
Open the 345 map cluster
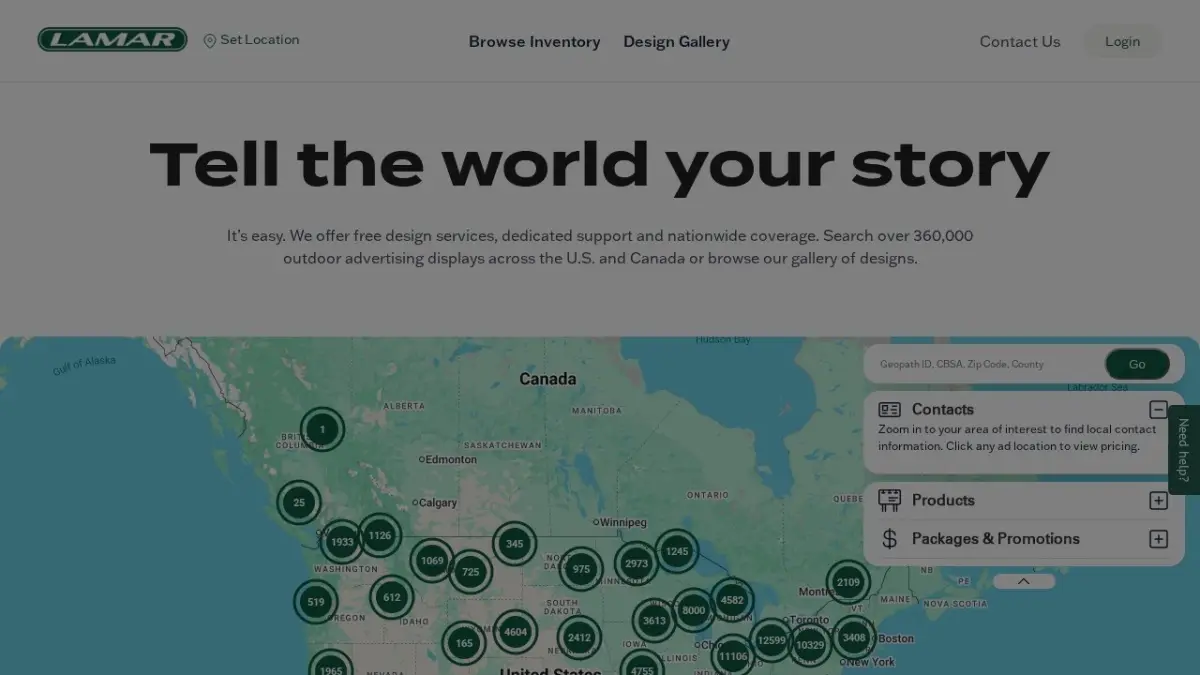point(514,544)
